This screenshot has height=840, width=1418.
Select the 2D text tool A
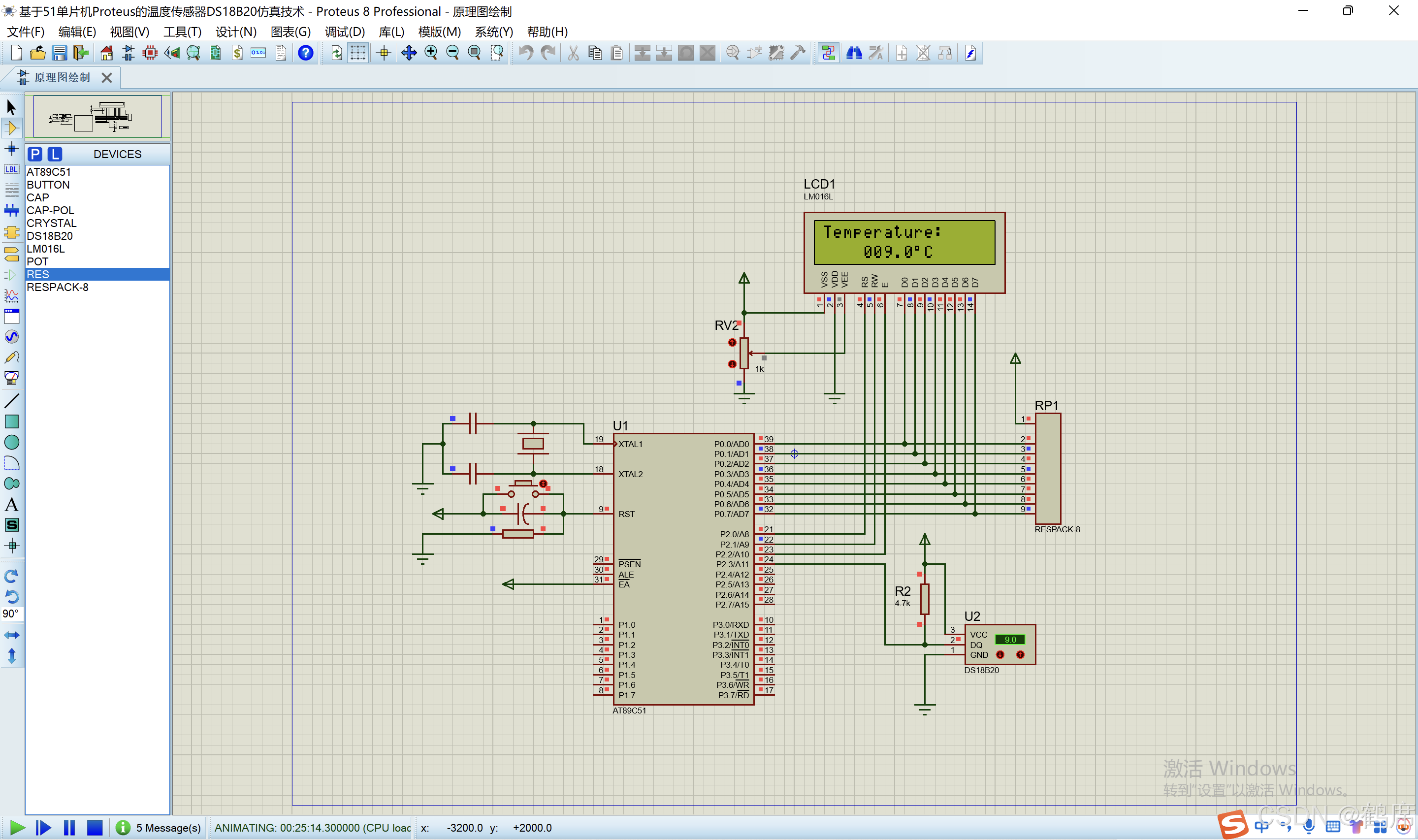(11, 504)
